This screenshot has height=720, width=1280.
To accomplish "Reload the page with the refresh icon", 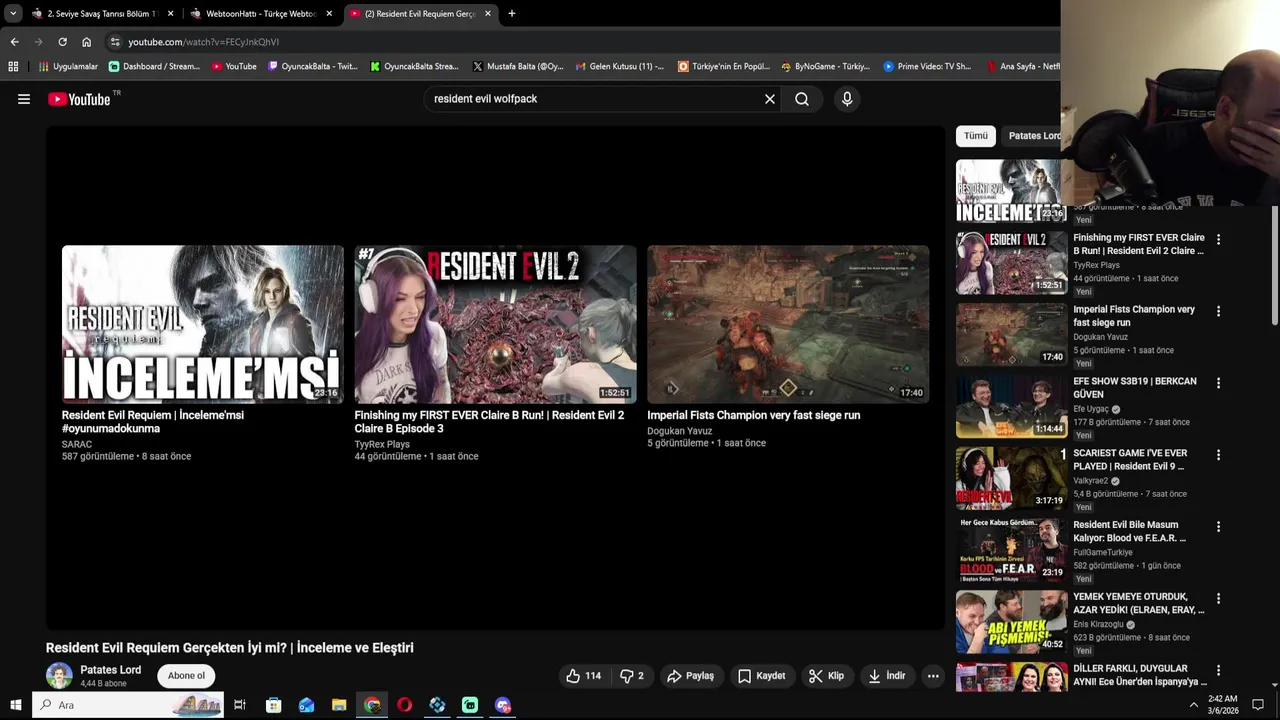I will coord(62,42).
